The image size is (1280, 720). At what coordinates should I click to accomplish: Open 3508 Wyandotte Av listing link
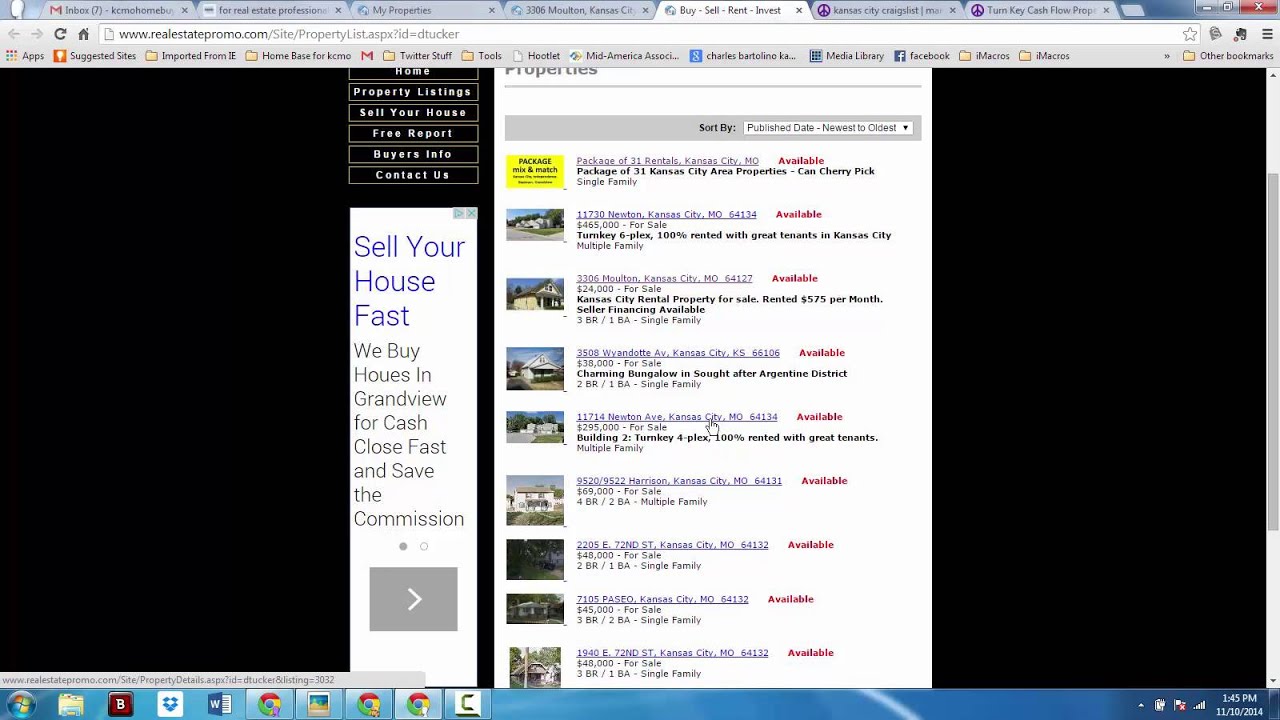coord(678,353)
